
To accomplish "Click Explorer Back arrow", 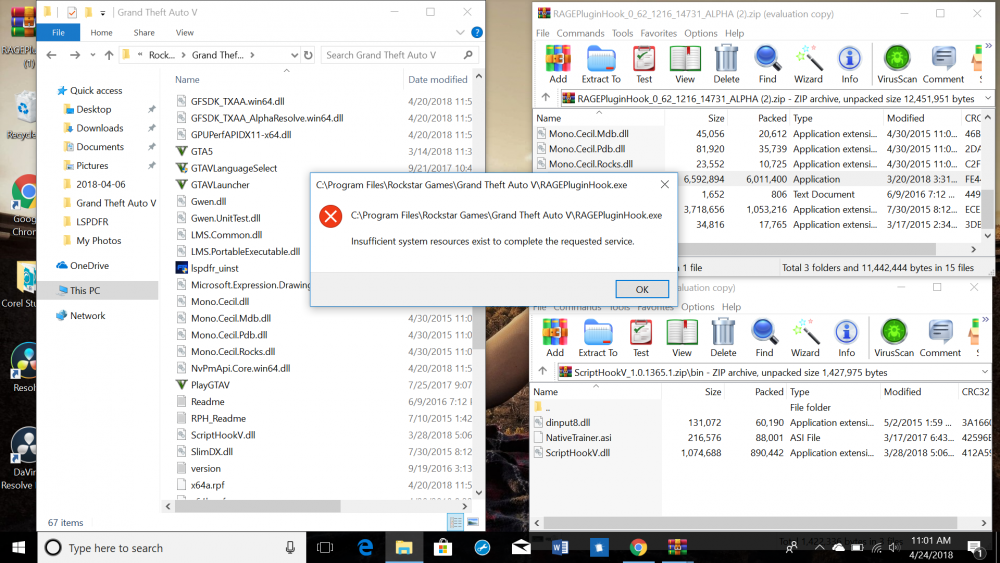I will tap(52, 55).
